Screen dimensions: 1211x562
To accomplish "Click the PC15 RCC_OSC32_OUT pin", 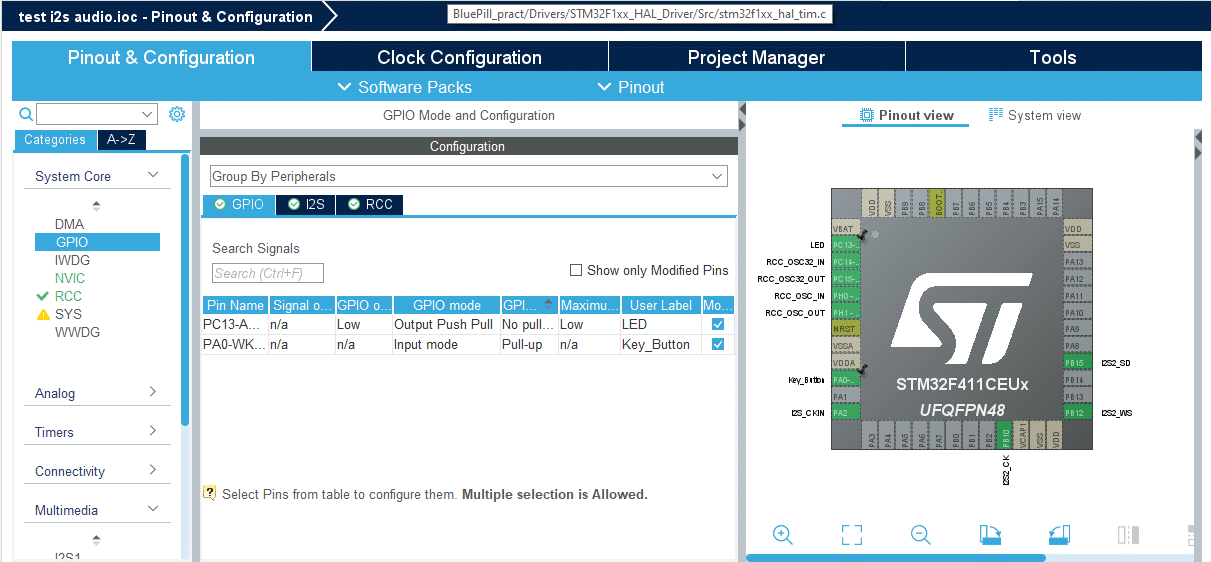I will tap(845, 278).
